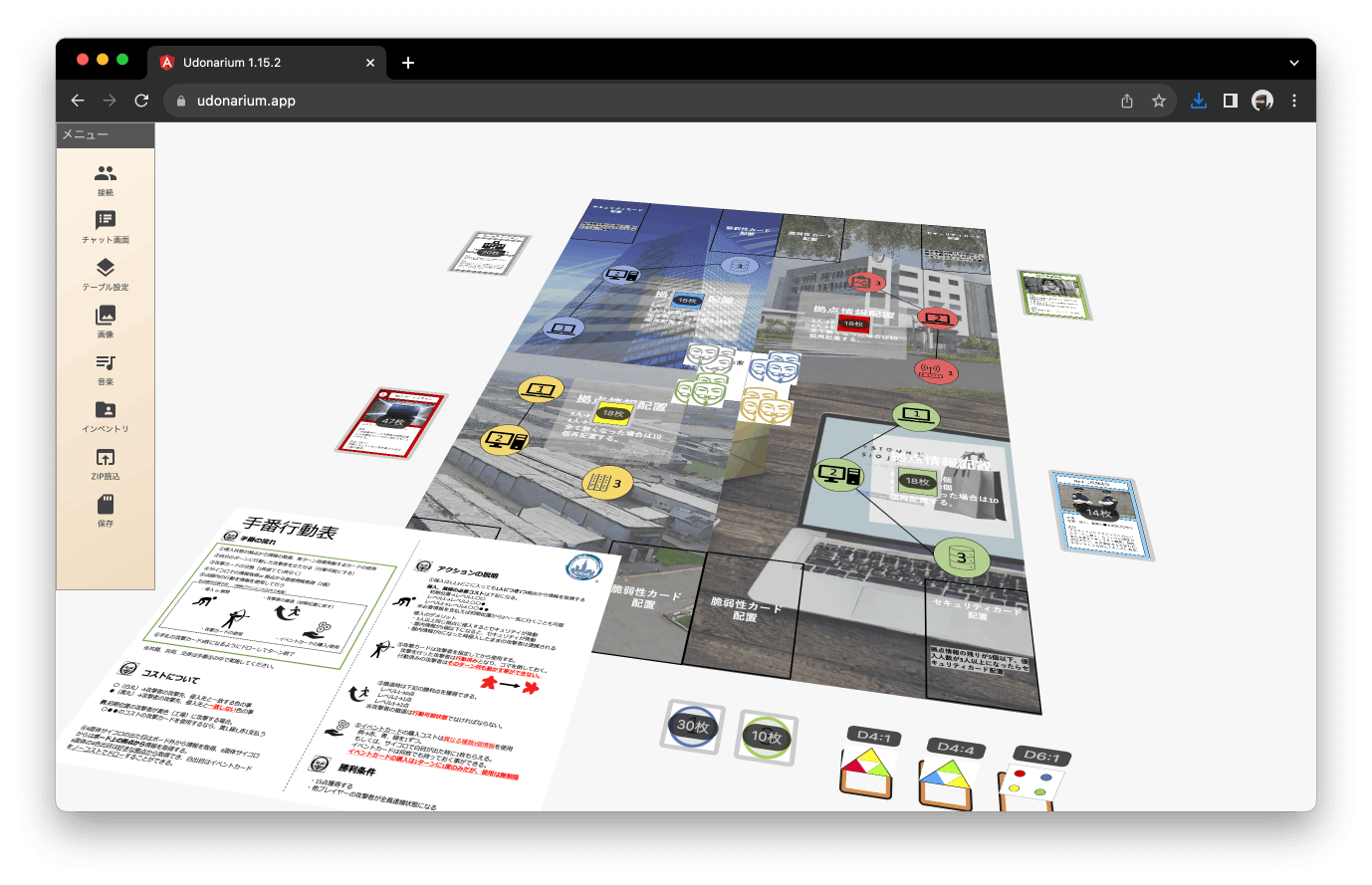Open a new browser tab
Viewport: 1372px width, 885px height.
408,63
